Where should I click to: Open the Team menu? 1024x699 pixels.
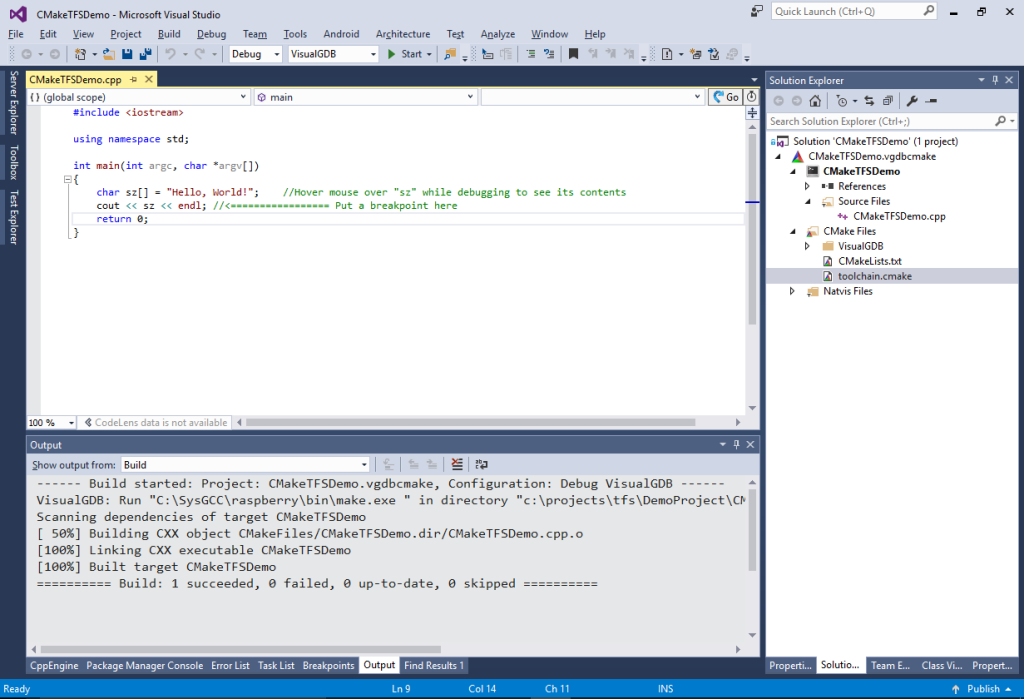click(254, 33)
